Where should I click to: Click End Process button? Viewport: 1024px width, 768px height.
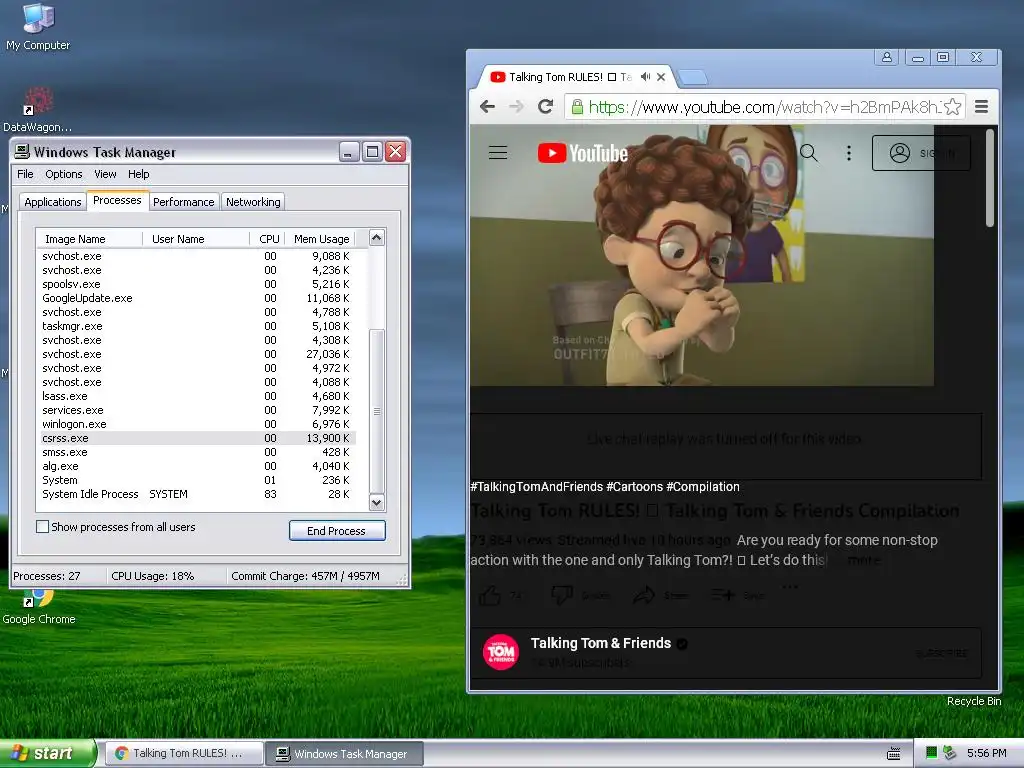tap(337, 531)
